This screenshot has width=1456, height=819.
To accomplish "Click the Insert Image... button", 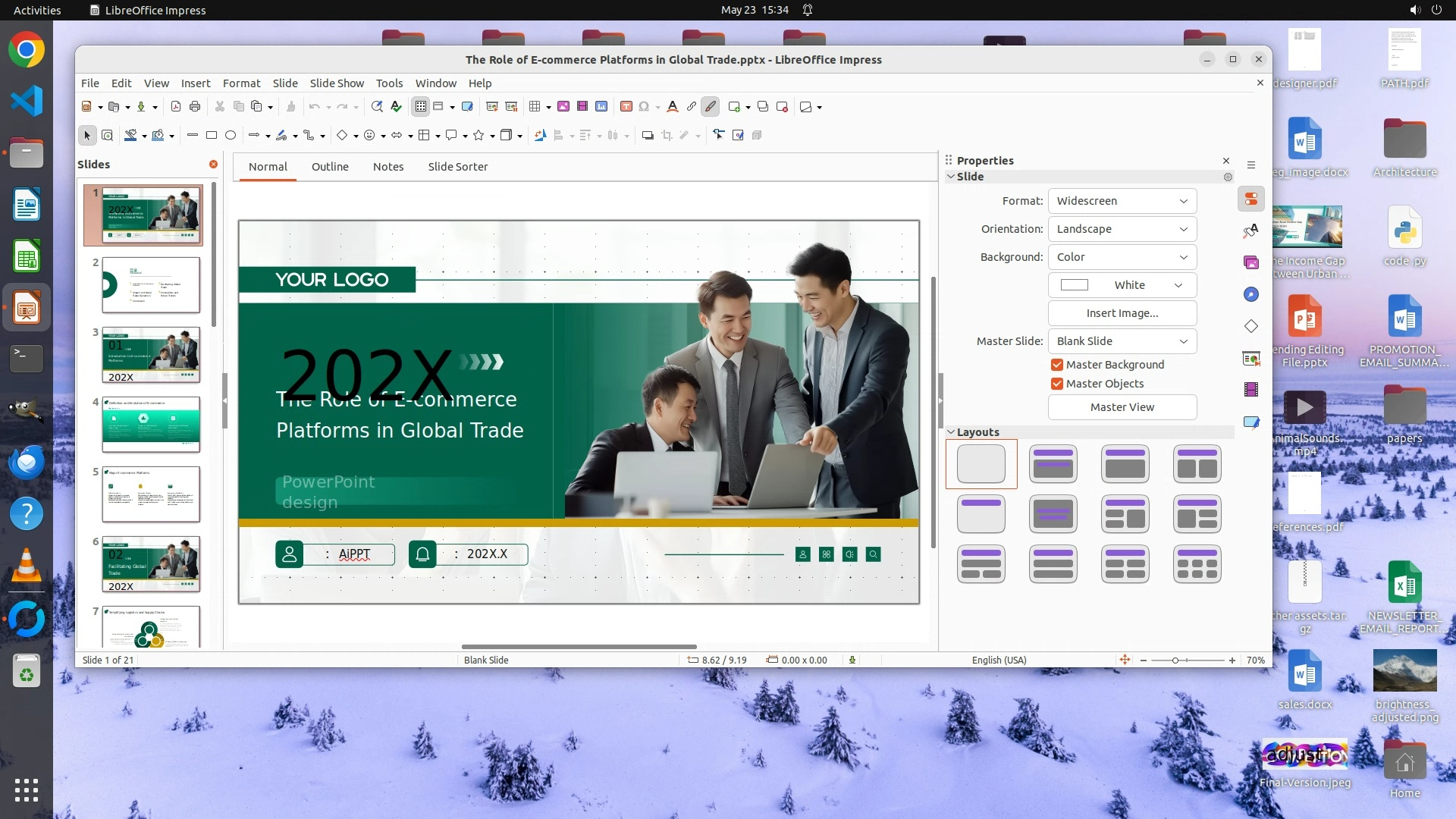I will pyautogui.click(x=1122, y=313).
